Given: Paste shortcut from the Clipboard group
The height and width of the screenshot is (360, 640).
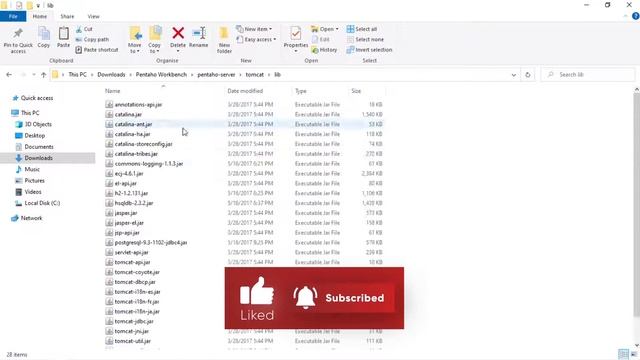Looking at the screenshot, I should point(97,50).
